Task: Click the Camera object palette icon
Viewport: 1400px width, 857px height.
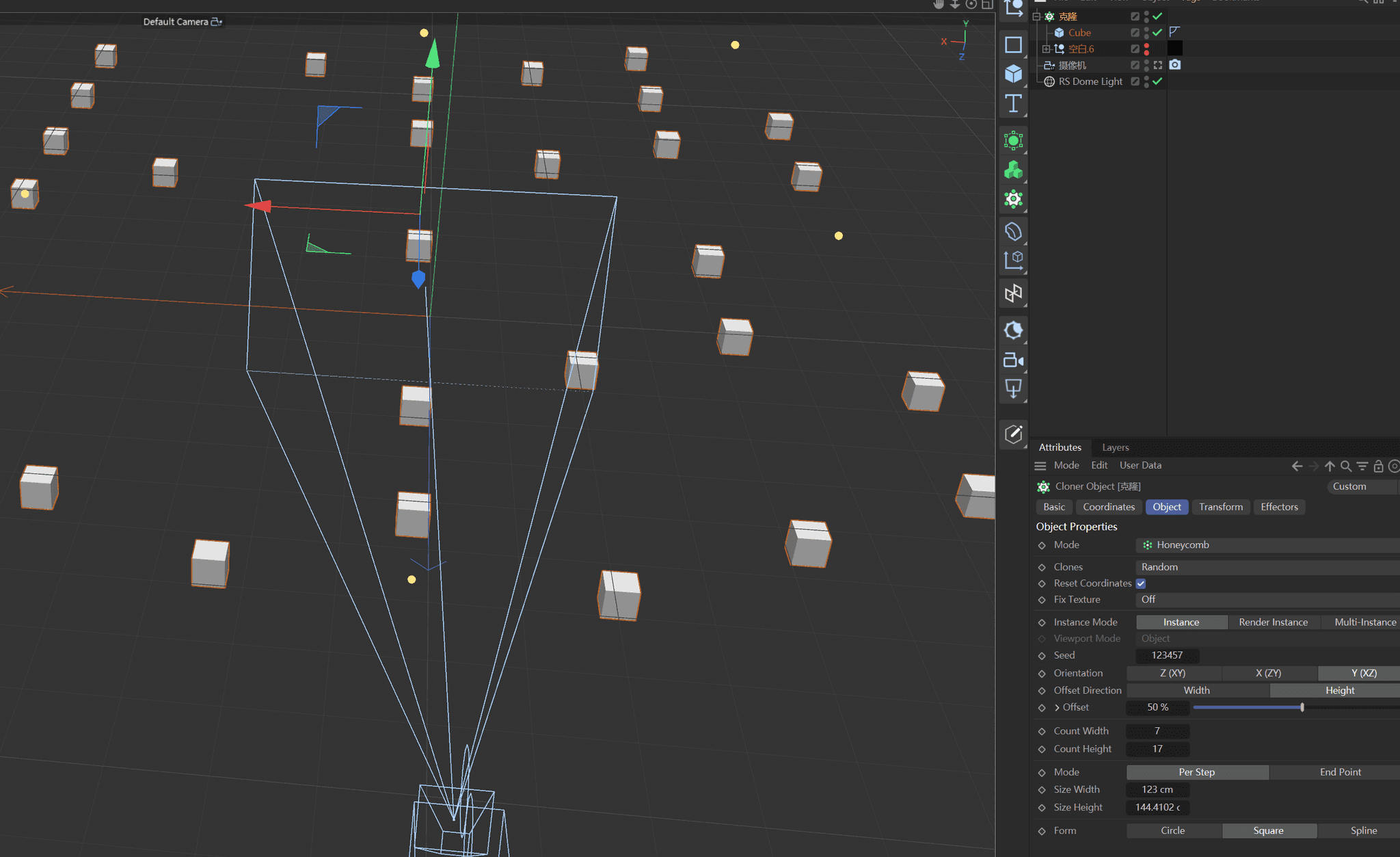Action: click(x=1013, y=360)
